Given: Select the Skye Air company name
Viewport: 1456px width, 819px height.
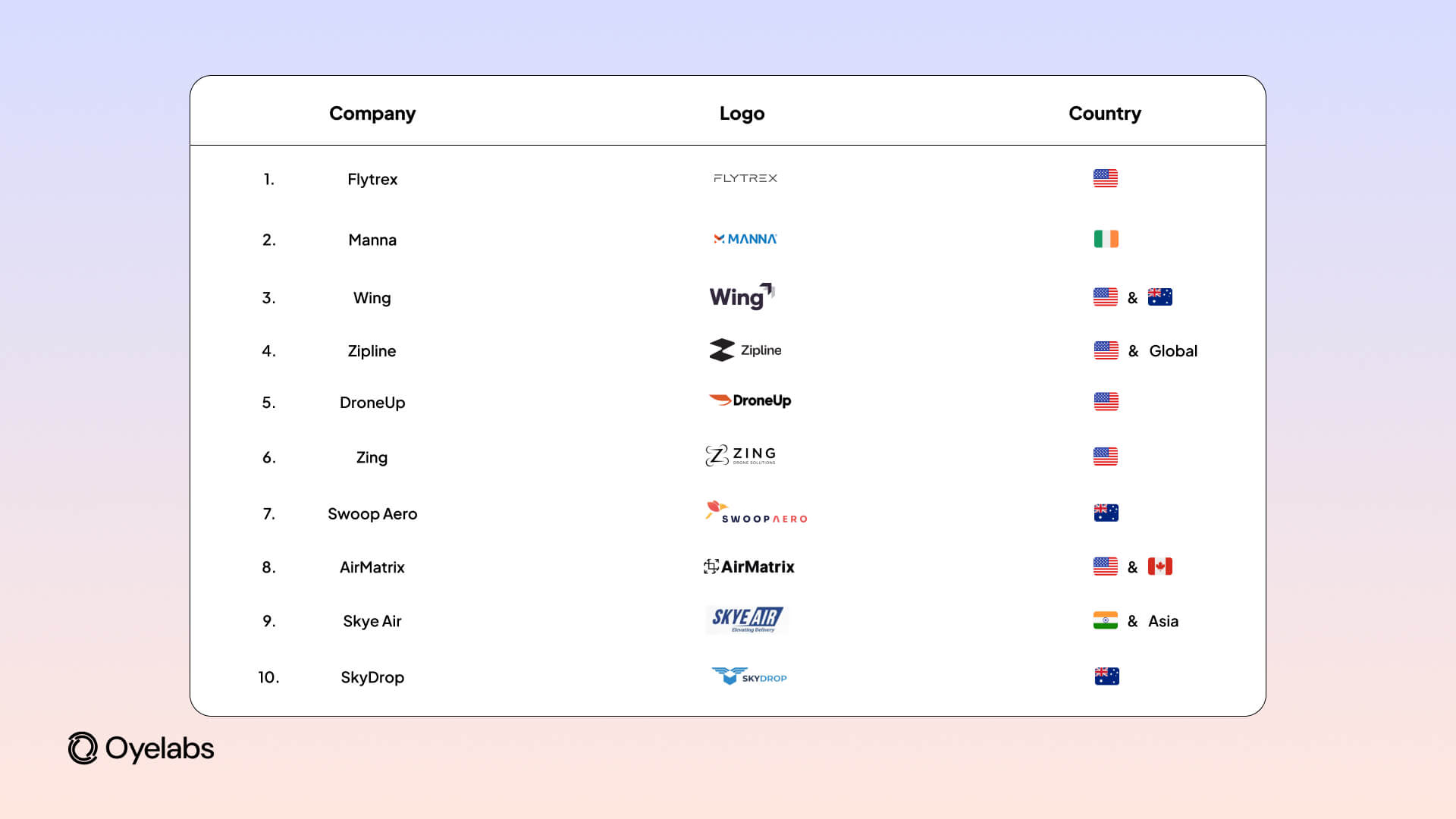Looking at the screenshot, I should [x=372, y=621].
